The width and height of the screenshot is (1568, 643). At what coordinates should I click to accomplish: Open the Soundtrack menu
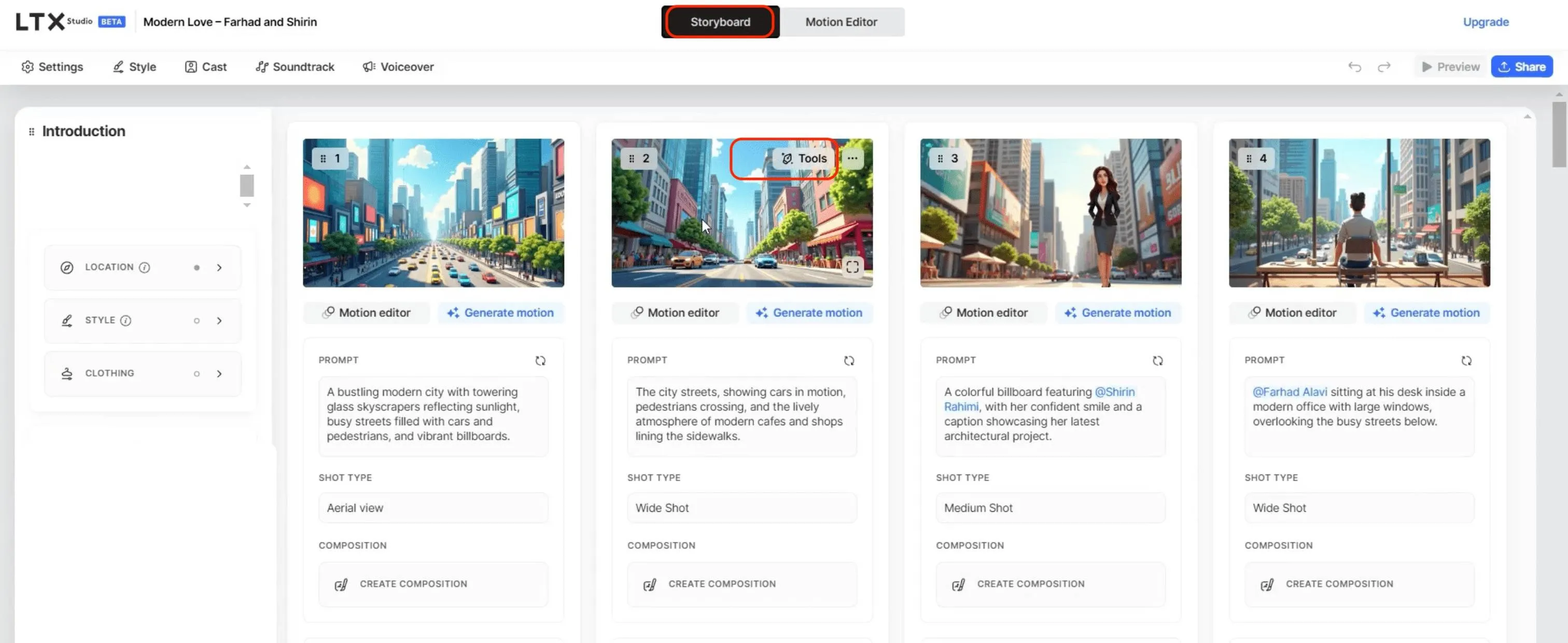click(295, 67)
